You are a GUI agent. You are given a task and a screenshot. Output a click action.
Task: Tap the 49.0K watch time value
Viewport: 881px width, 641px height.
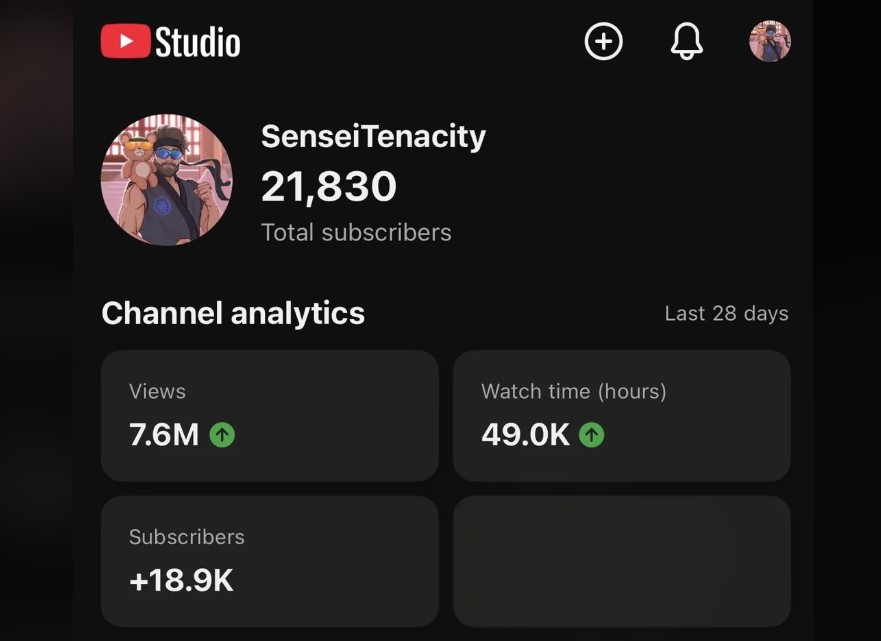[x=525, y=435]
